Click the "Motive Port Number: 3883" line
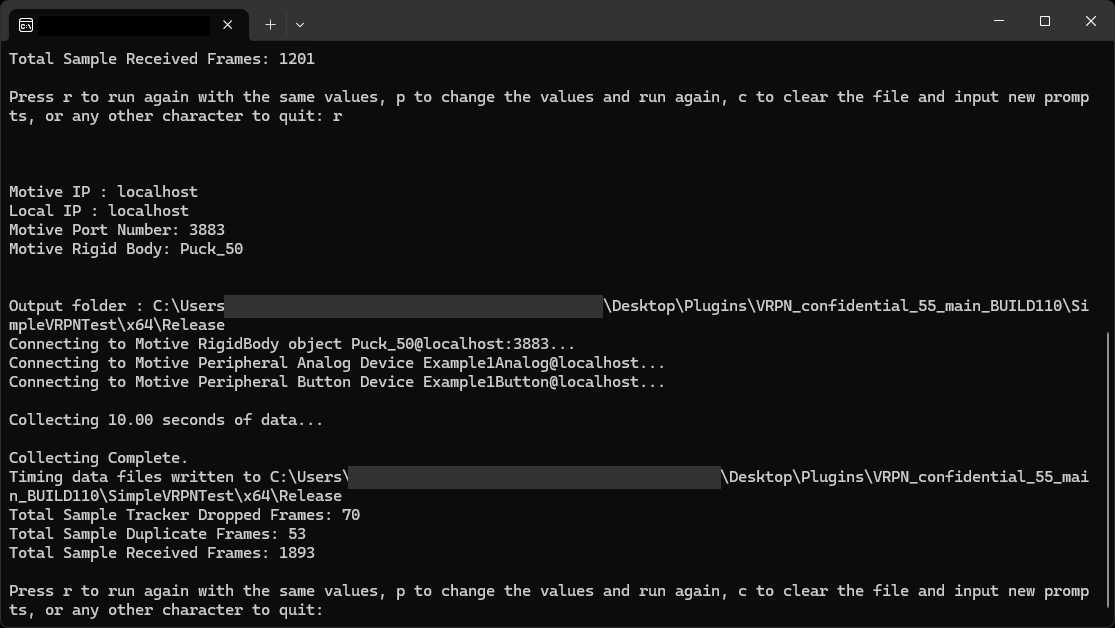The image size is (1115, 628). click(x=117, y=230)
